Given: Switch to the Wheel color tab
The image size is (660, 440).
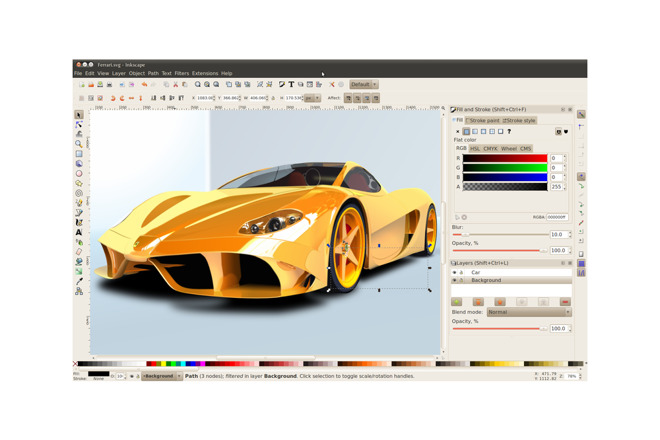Looking at the screenshot, I should tap(509, 149).
